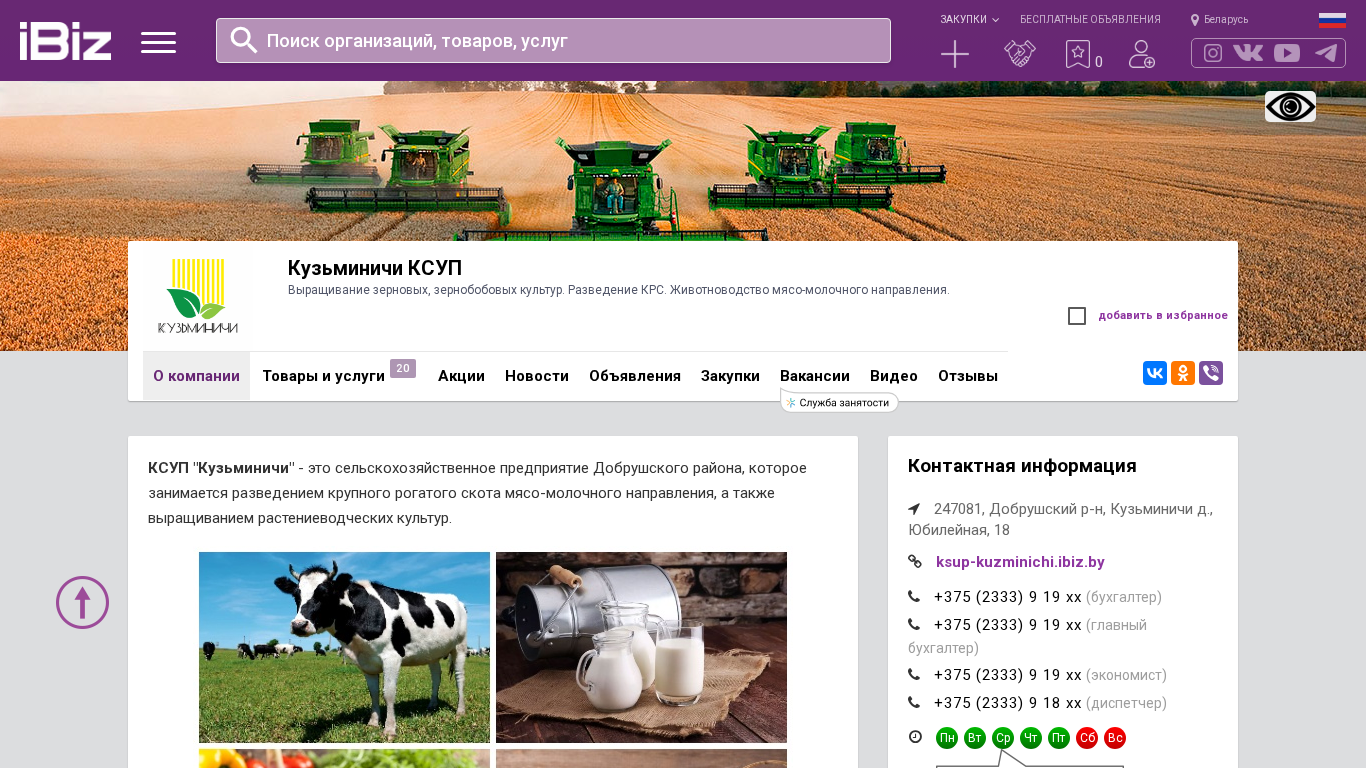Viewport: 1366px width, 768px height.
Task: Select the Объявления tab
Action: [x=635, y=376]
